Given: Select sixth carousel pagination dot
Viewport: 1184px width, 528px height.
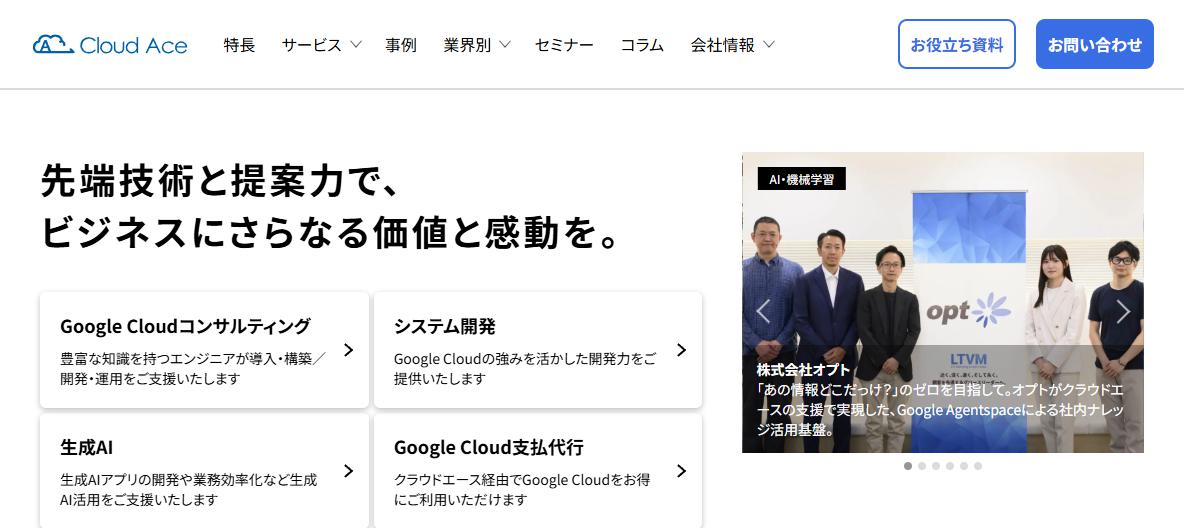Looking at the screenshot, I should point(978,466).
